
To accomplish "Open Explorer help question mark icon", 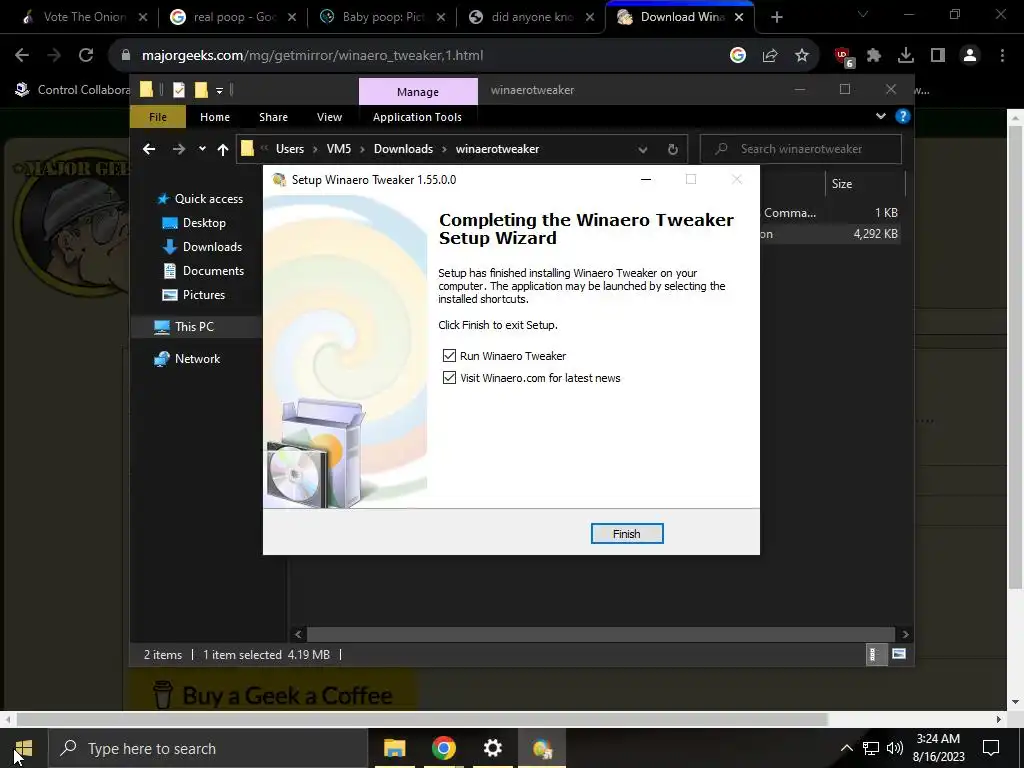I will tap(903, 116).
